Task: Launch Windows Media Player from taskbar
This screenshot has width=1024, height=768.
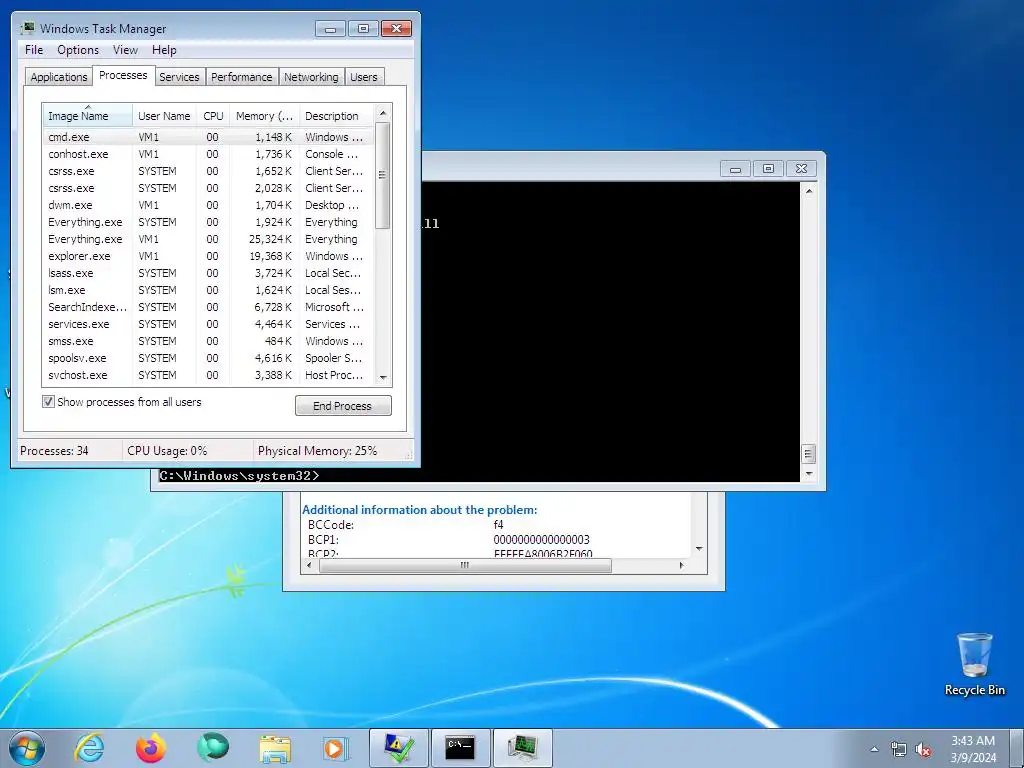Action: tap(336, 748)
